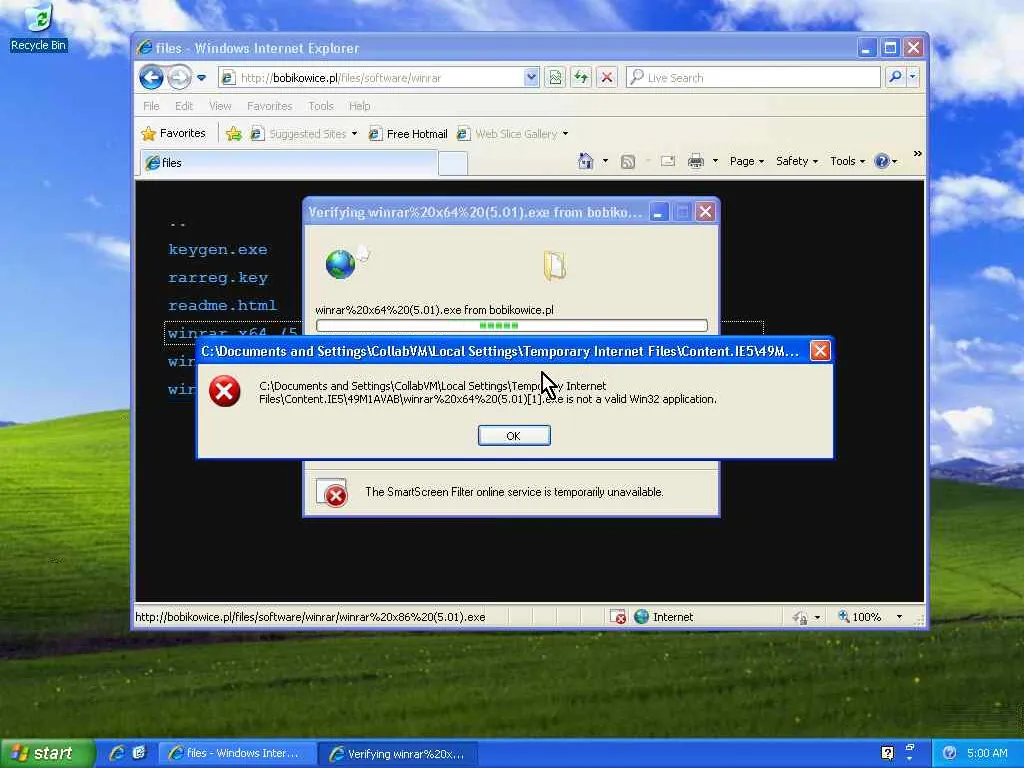Click the red error X icon in dialog
The width and height of the screenshot is (1024, 768).
pos(225,391)
